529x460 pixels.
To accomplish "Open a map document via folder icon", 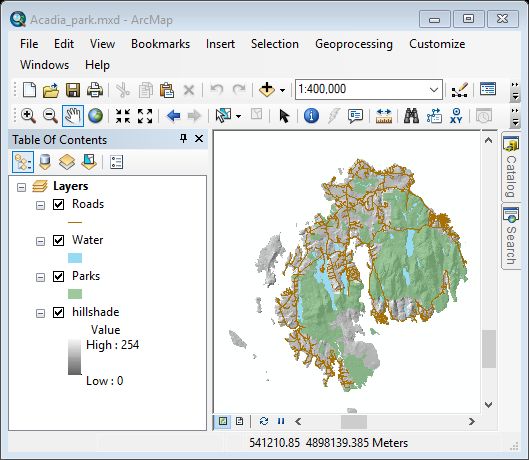I will click(51, 90).
